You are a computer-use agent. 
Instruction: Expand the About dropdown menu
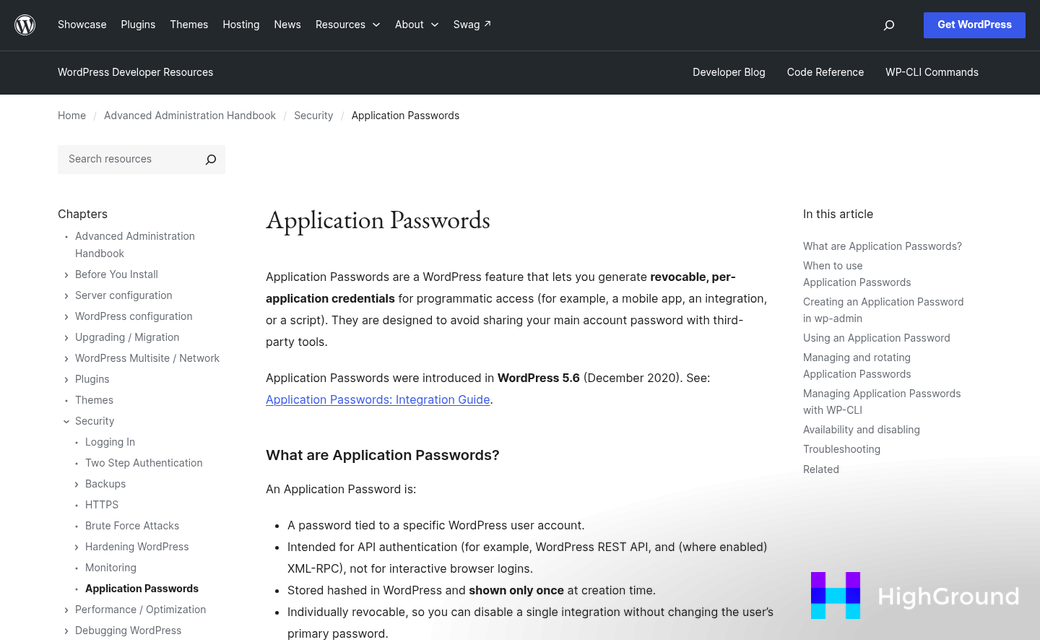[x=417, y=25]
